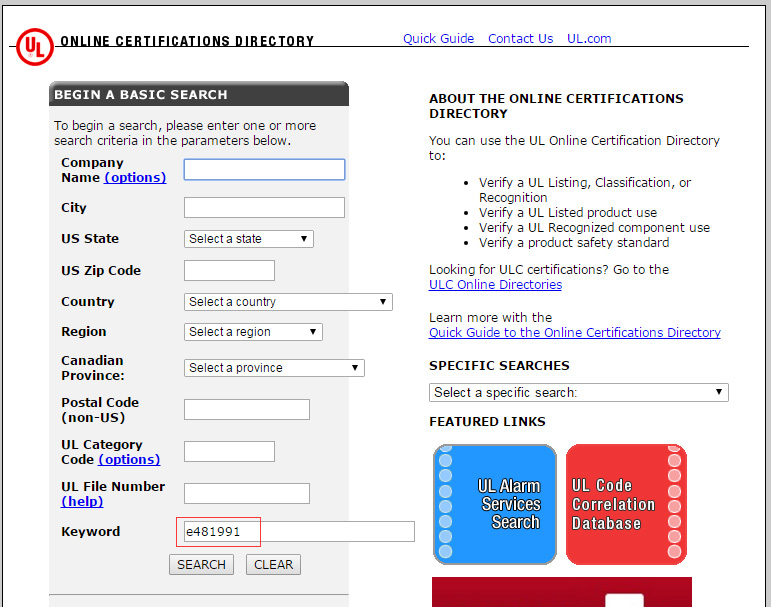Viewport: 771px width, 607px height.
Task: Expand the Select a specific search dropdown
Action: tap(579, 393)
